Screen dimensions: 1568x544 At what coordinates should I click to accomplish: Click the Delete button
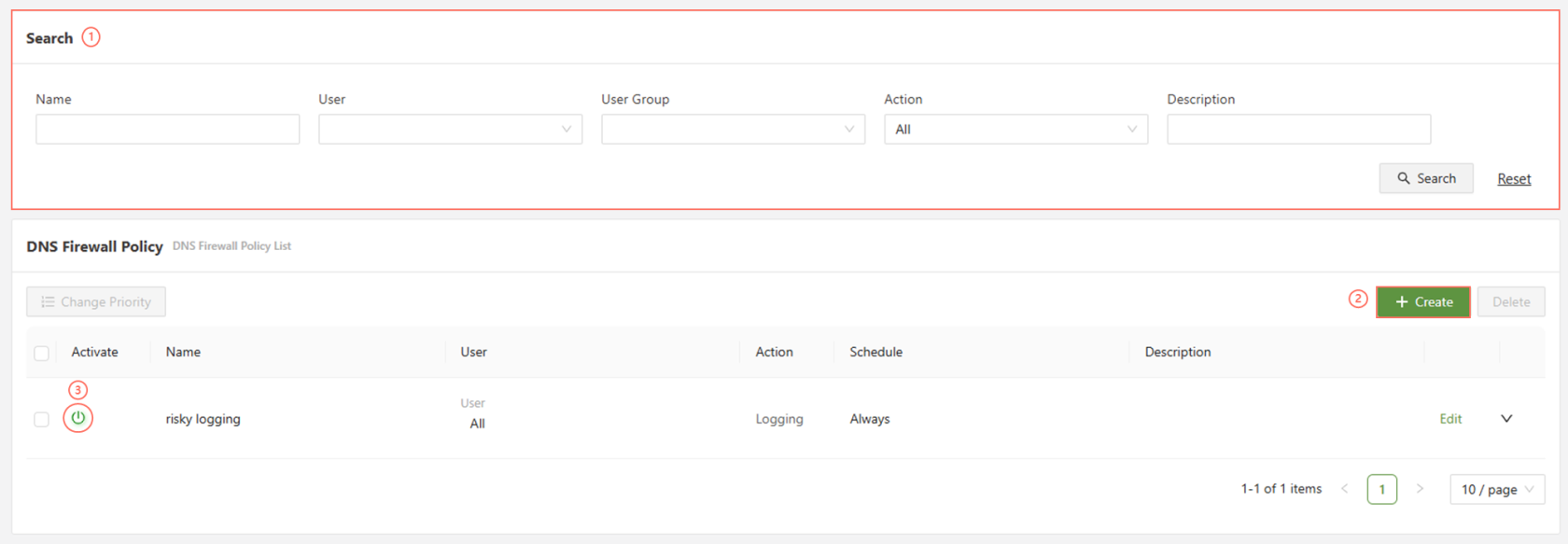click(x=1510, y=302)
